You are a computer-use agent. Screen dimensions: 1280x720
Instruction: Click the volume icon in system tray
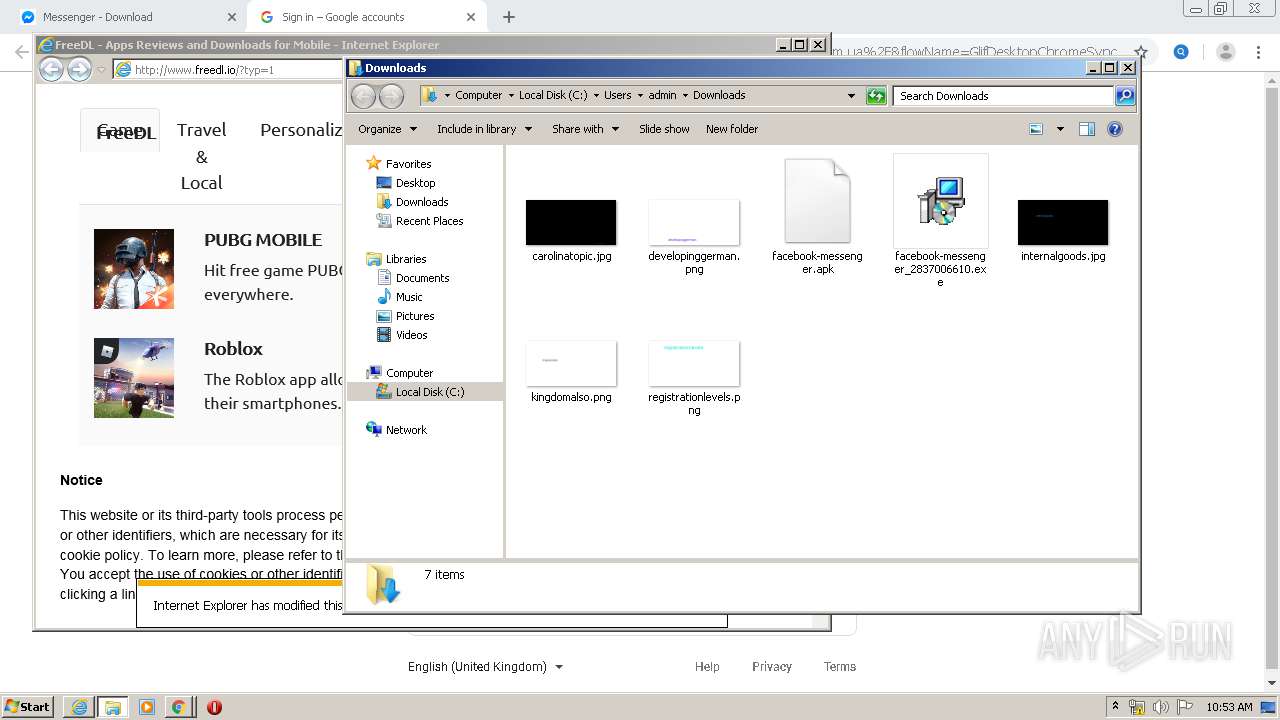[1160, 707]
